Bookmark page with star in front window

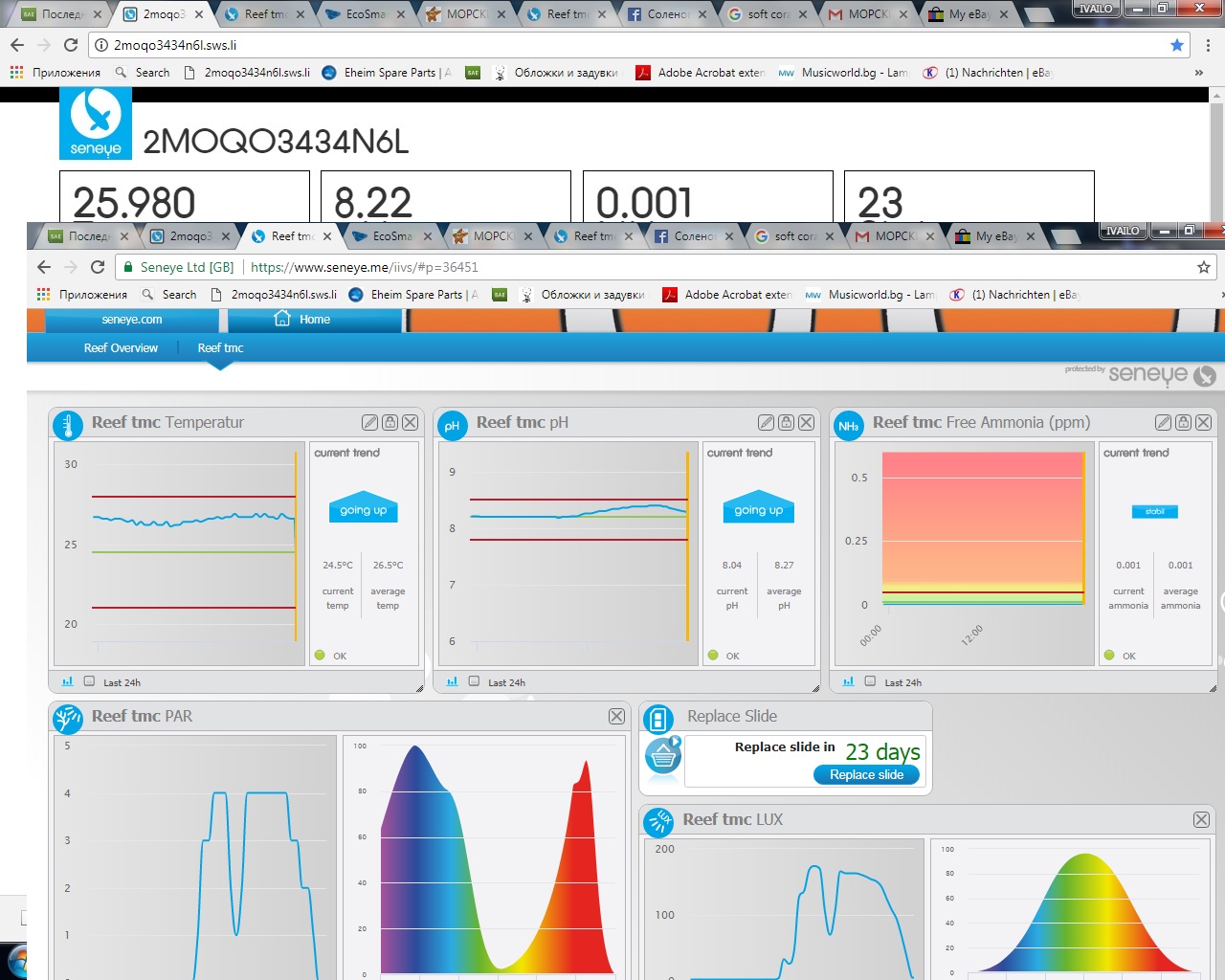pos(1204,267)
